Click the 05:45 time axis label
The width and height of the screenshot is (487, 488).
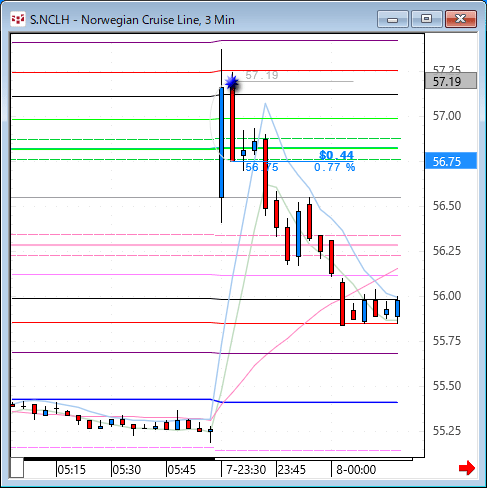tap(181, 470)
